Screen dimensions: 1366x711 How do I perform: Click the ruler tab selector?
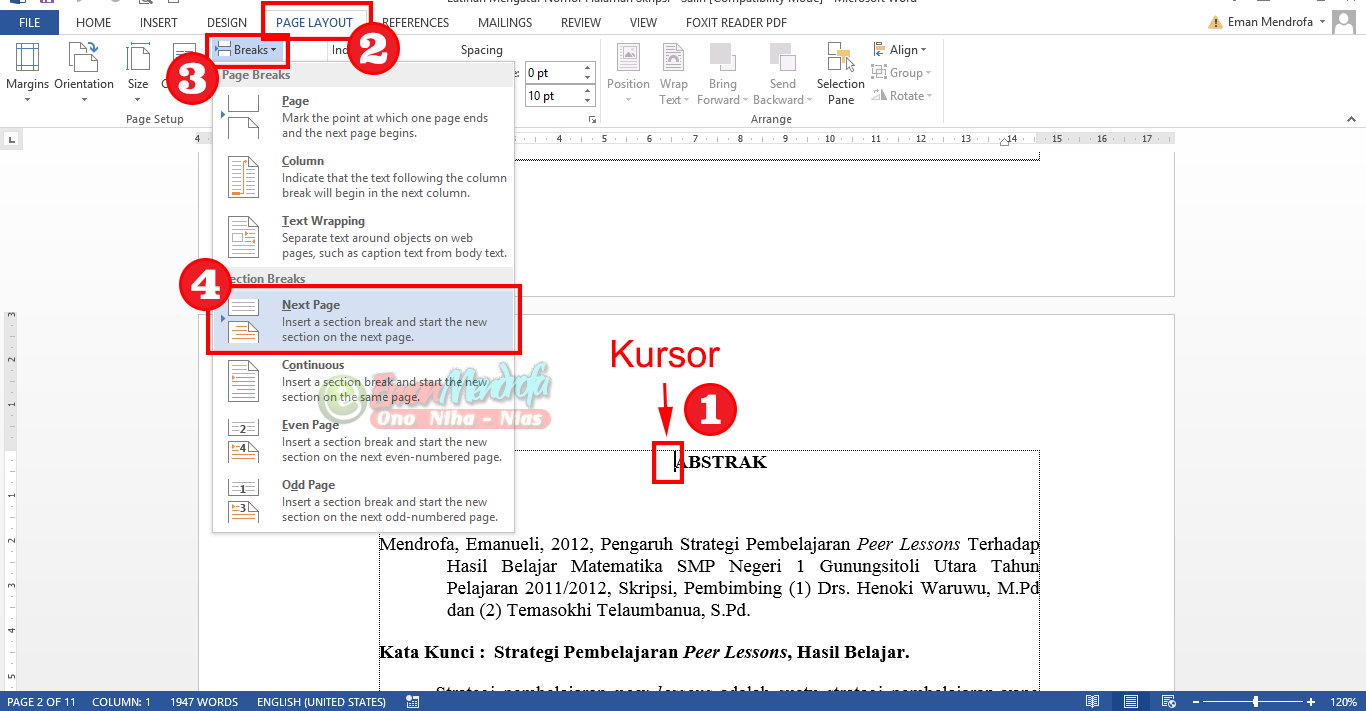click(x=11, y=139)
